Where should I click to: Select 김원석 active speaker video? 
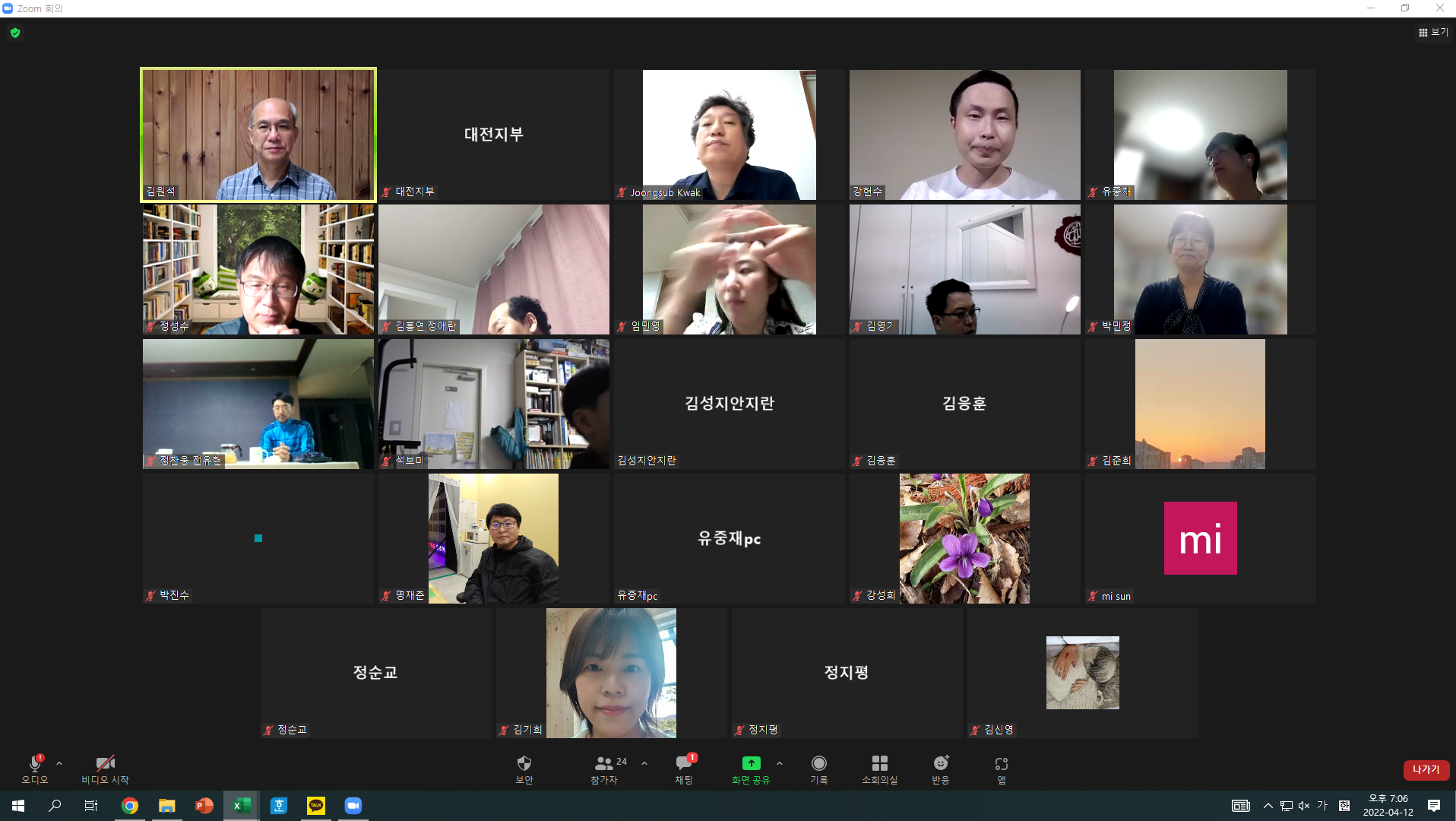[x=258, y=135]
